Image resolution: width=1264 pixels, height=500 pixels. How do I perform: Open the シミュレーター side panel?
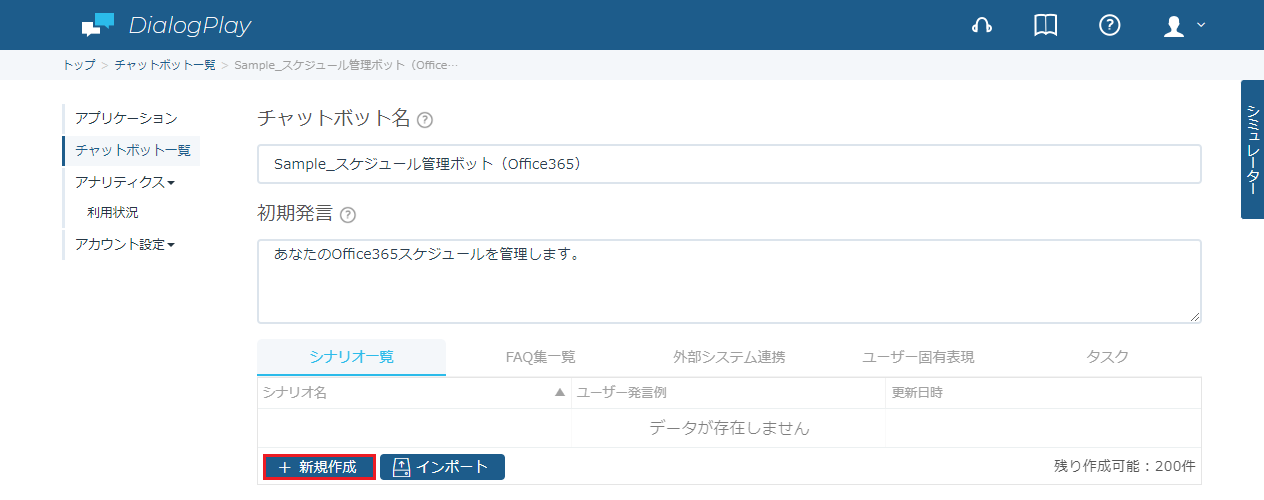click(x=1252, y=149)
